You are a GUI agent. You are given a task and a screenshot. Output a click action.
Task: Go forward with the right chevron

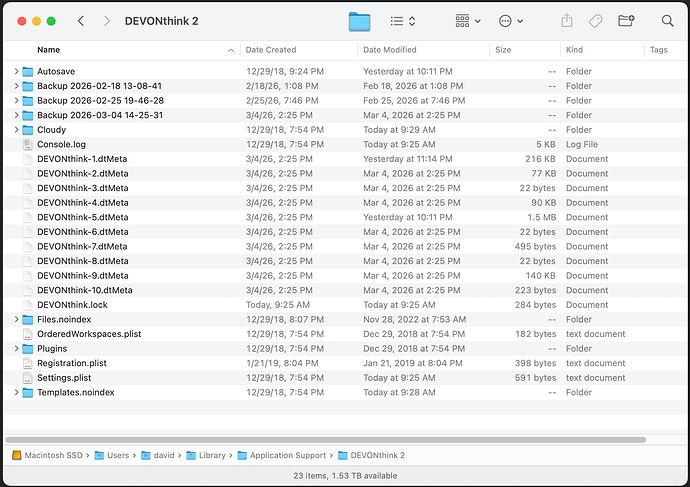point(106,21)
